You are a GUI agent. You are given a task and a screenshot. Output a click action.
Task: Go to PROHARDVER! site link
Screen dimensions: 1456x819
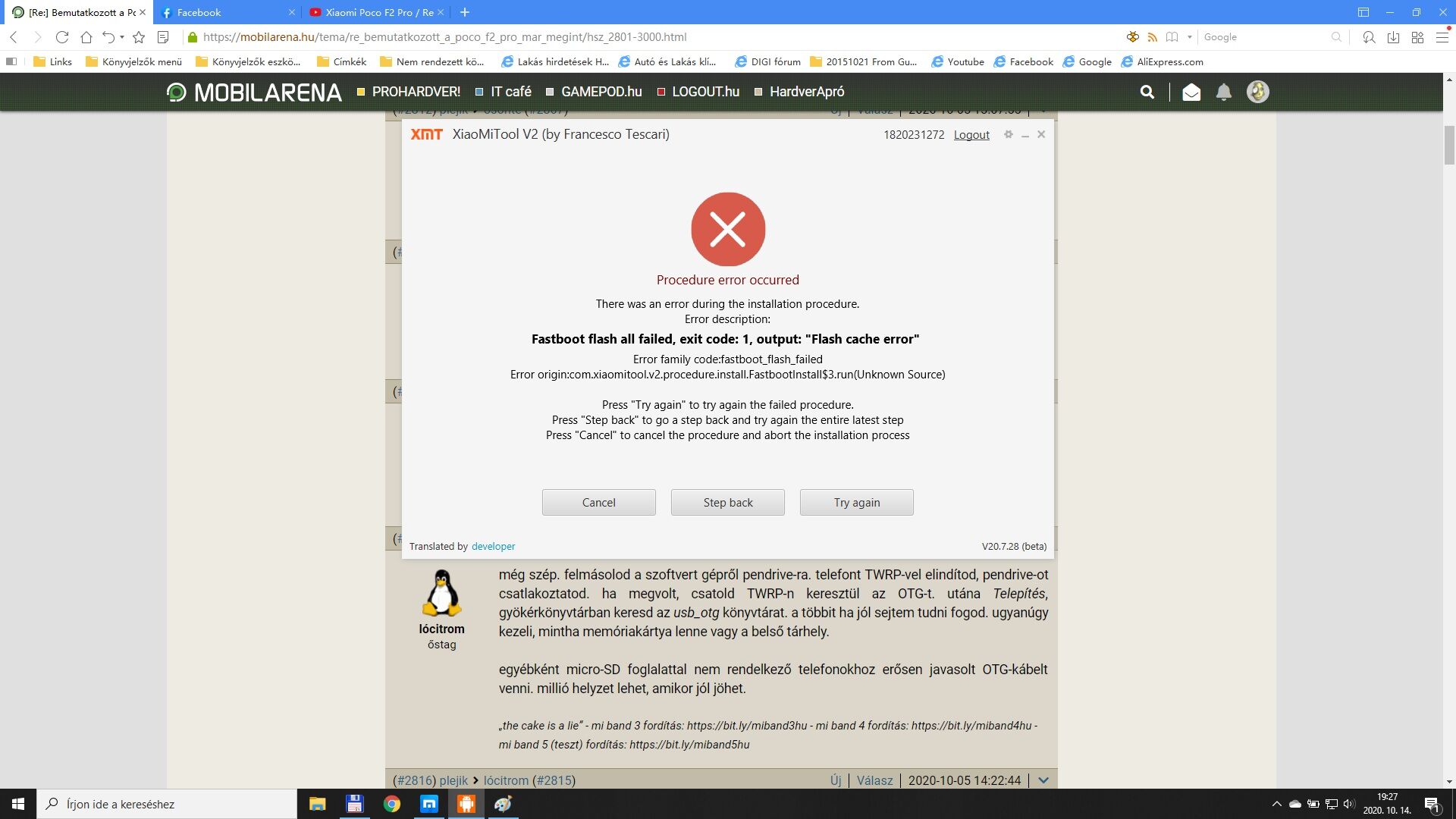(408, 92)
